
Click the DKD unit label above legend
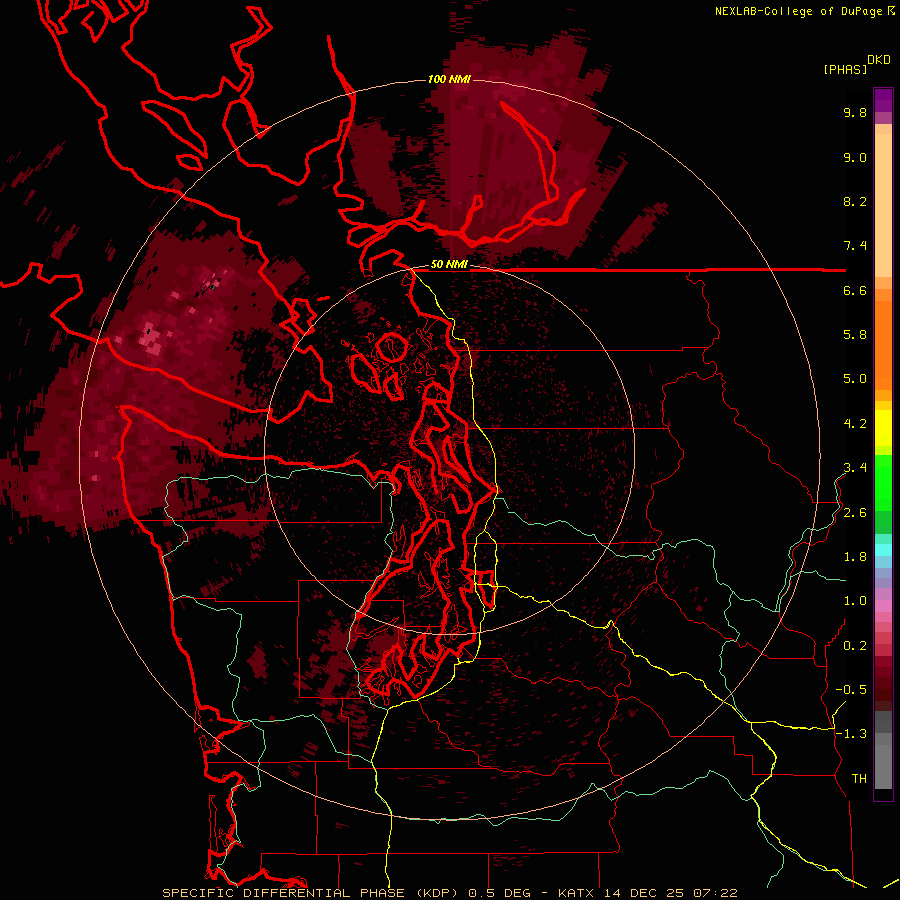pos(879,60)
